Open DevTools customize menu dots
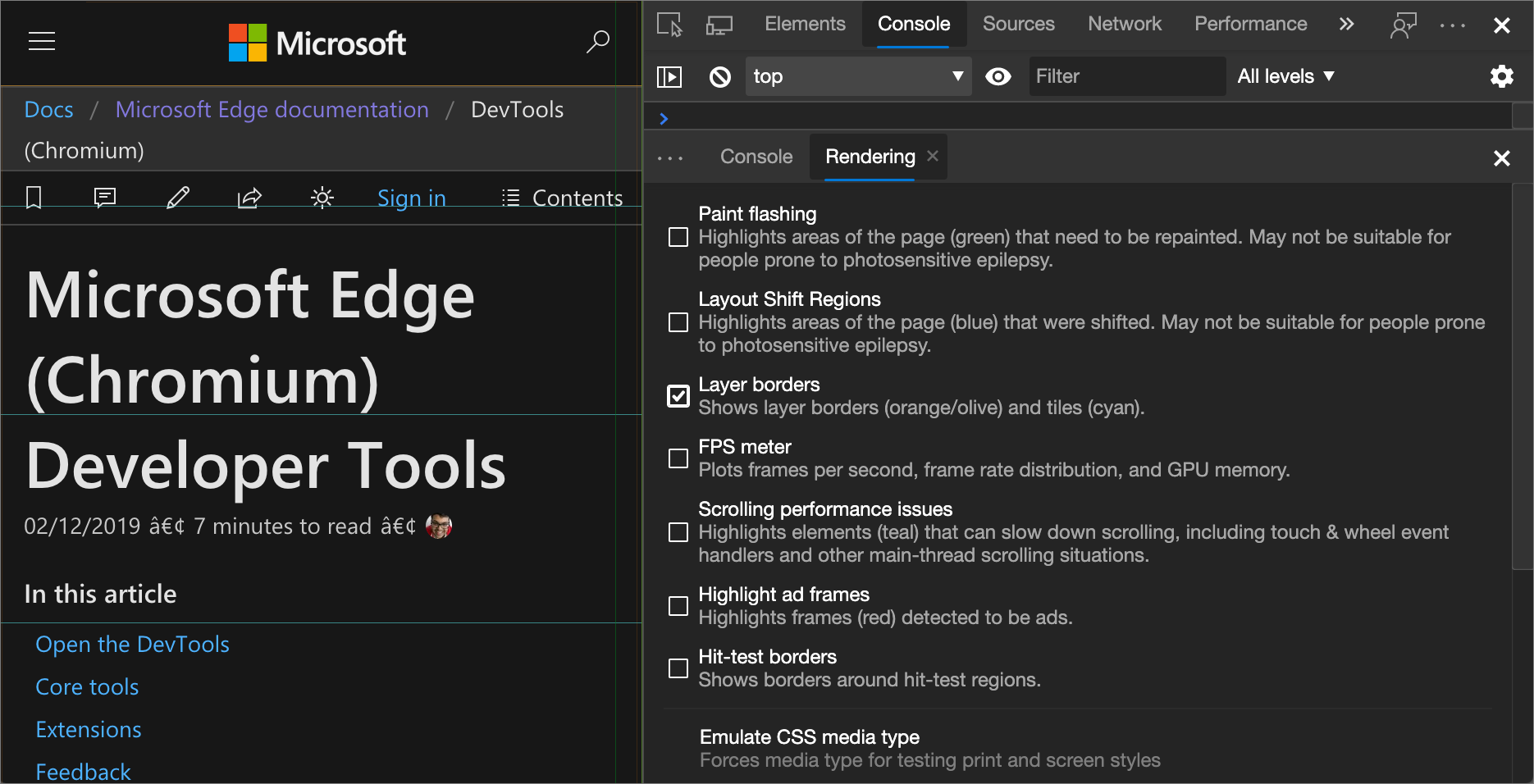The image size is (1534, 784). 1453,25
